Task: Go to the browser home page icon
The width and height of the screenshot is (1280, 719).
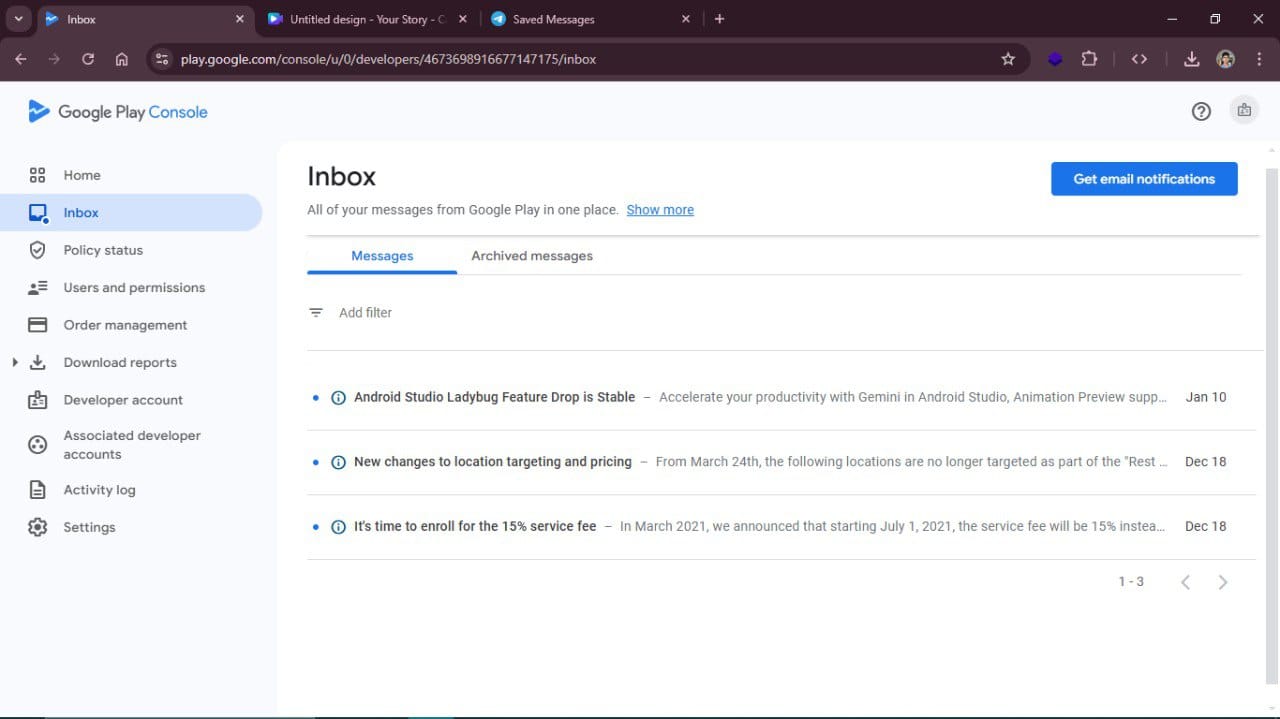Action: [122, 59]
